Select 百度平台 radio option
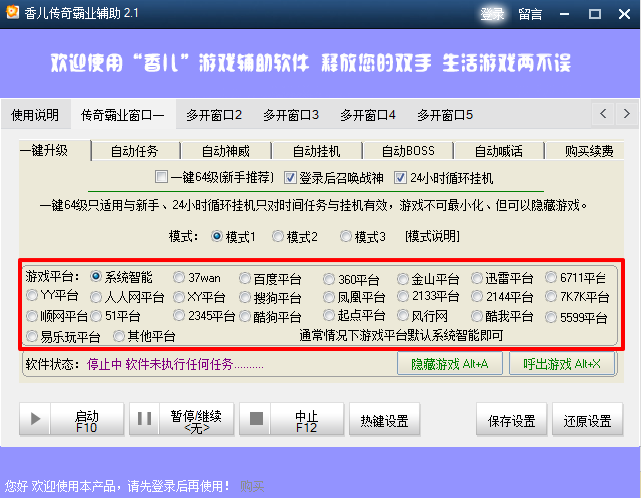Viewport: 641px width, 498px height. (244, 277)
